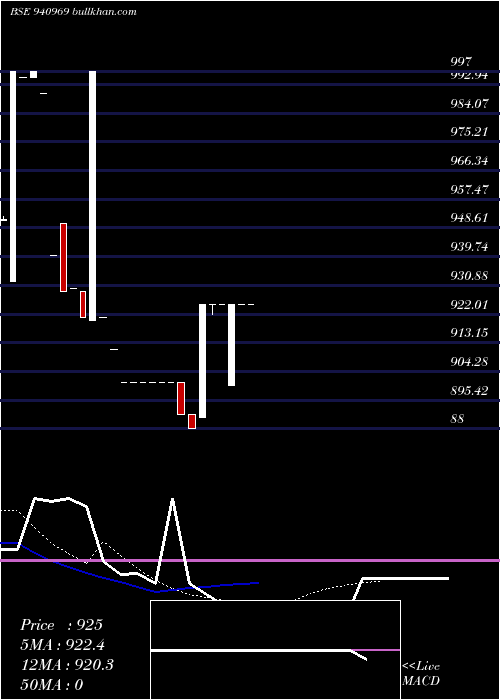The width and height of the screenshot is (500, 700).
Task: Click the BSE 940969 bullkhan.com title text
Action: [73, 12]
